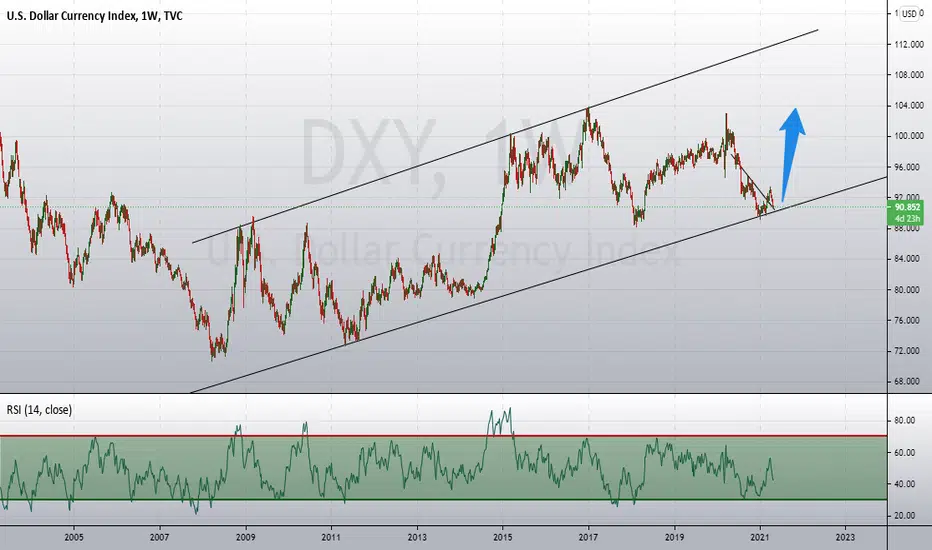Click 72.000 on the price axis
932x550 pixels.
909,351
